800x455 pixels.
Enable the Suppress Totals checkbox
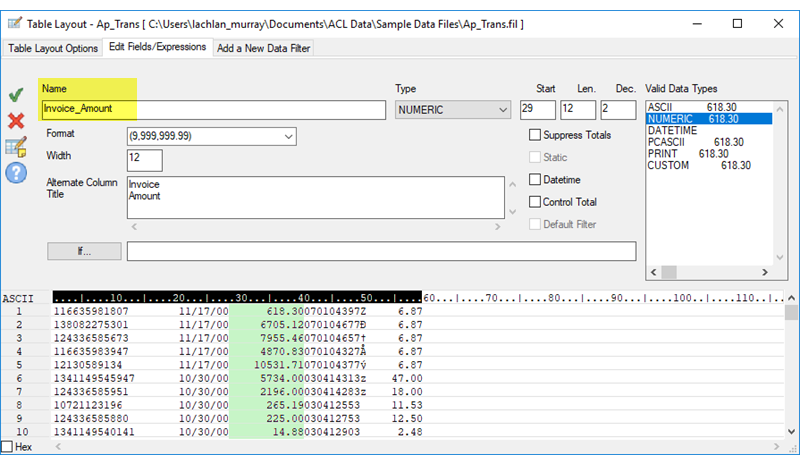535,135
